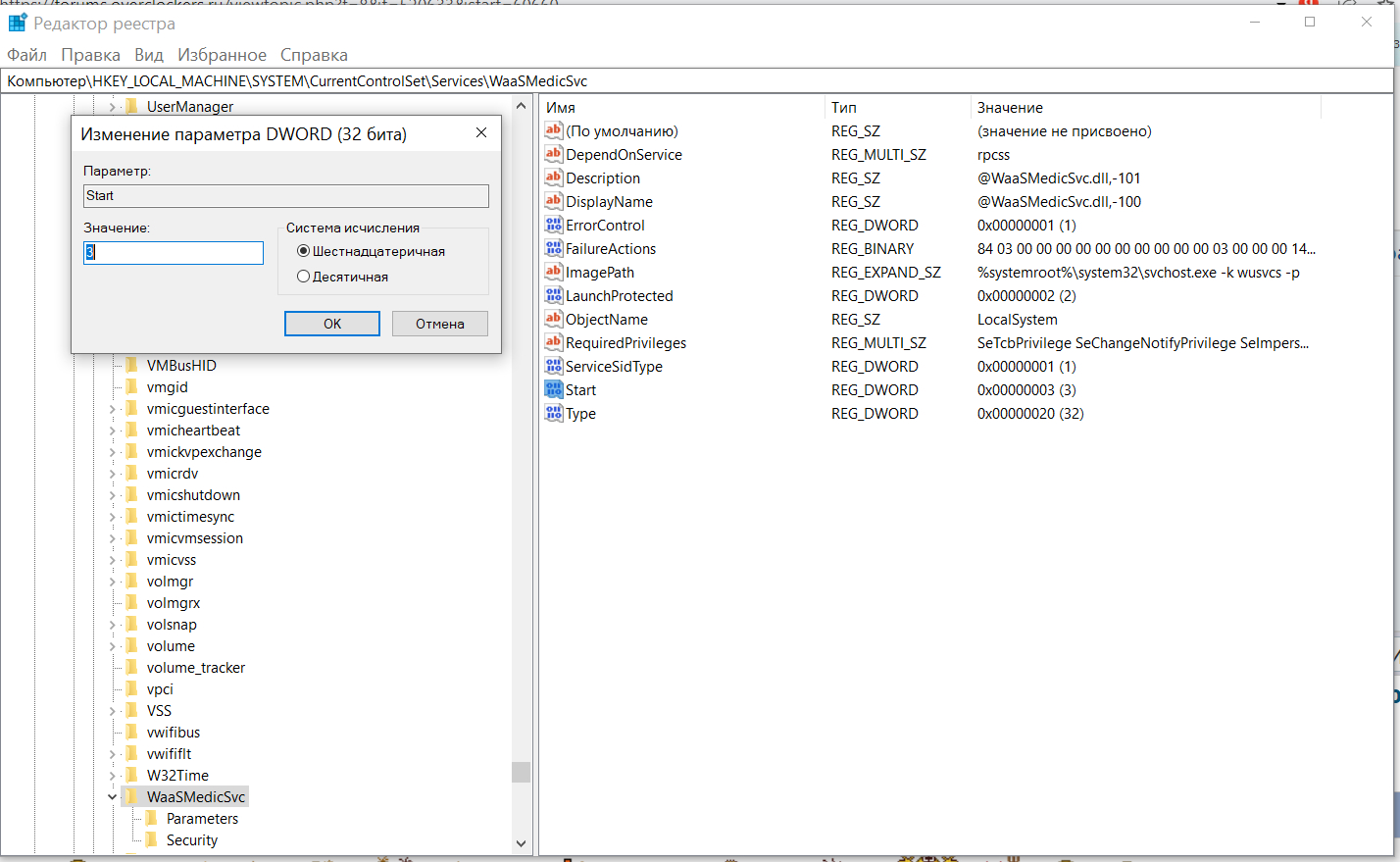Image resolution: width=1400 pixels, height=862 pixels.
Task: Select the vmicvmsession tree key
Action: [195, 538]
